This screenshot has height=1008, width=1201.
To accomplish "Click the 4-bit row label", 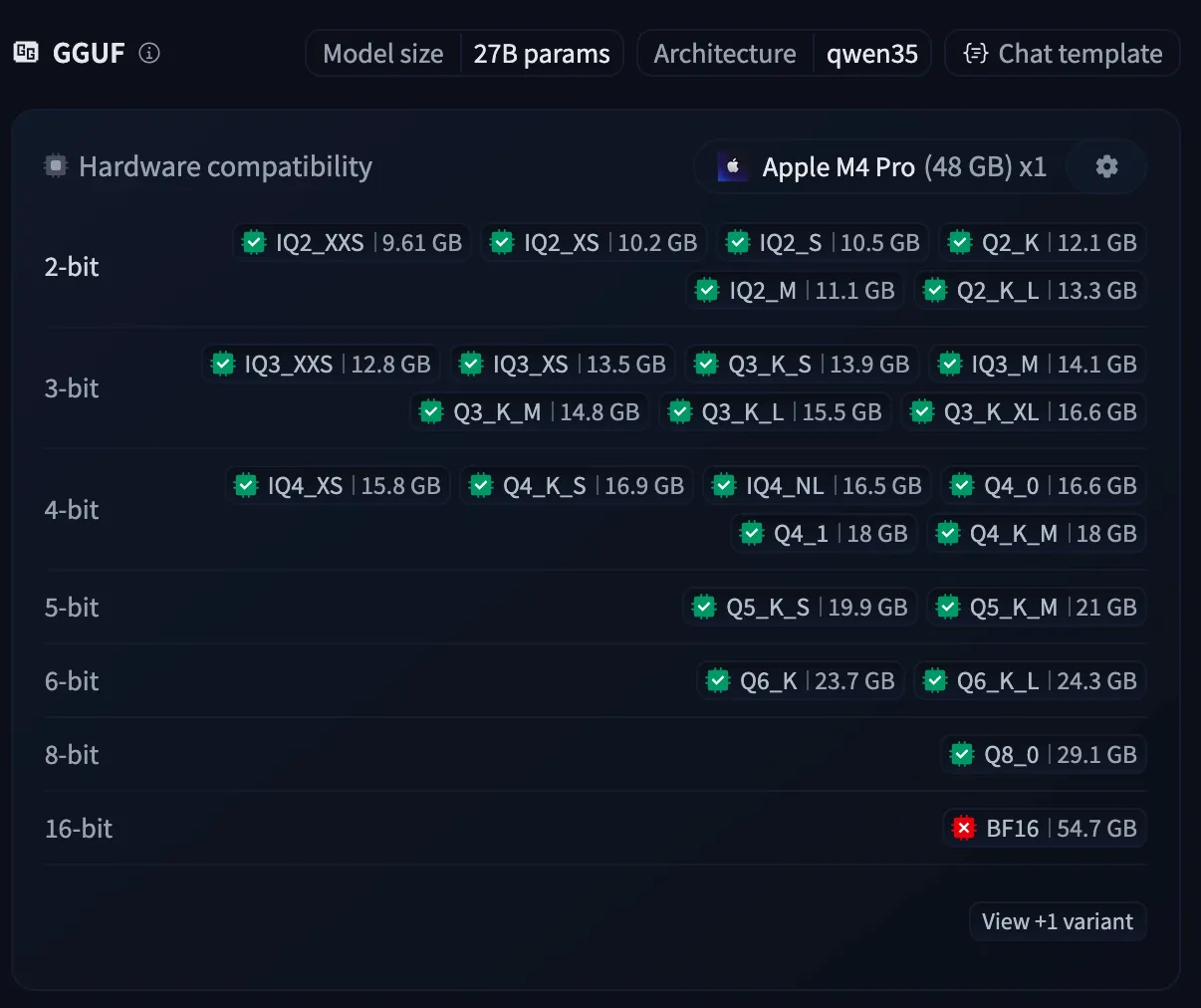I will [x=72, y=509].
